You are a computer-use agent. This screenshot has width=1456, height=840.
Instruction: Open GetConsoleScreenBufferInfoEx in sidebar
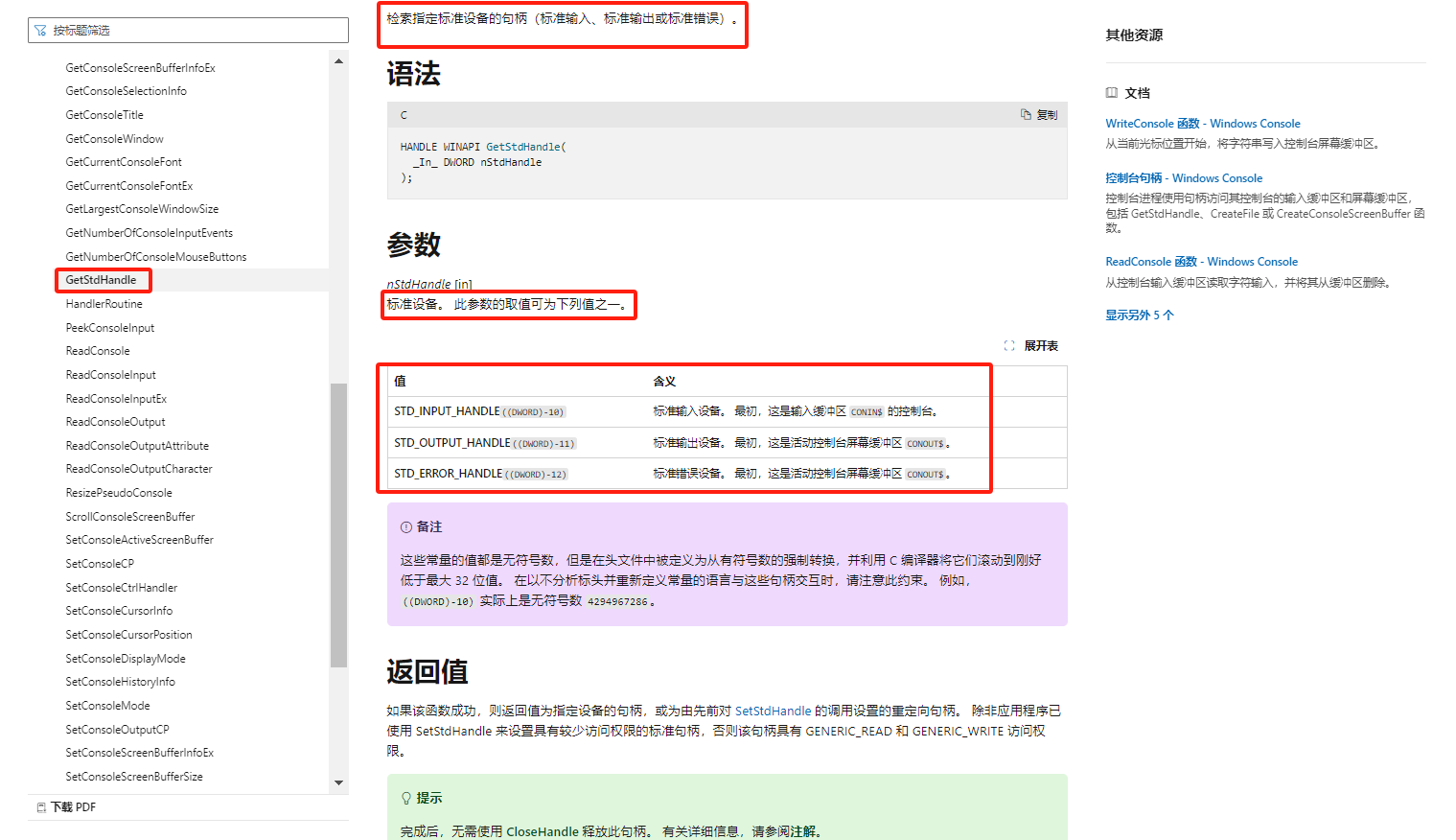click(140, 67)
